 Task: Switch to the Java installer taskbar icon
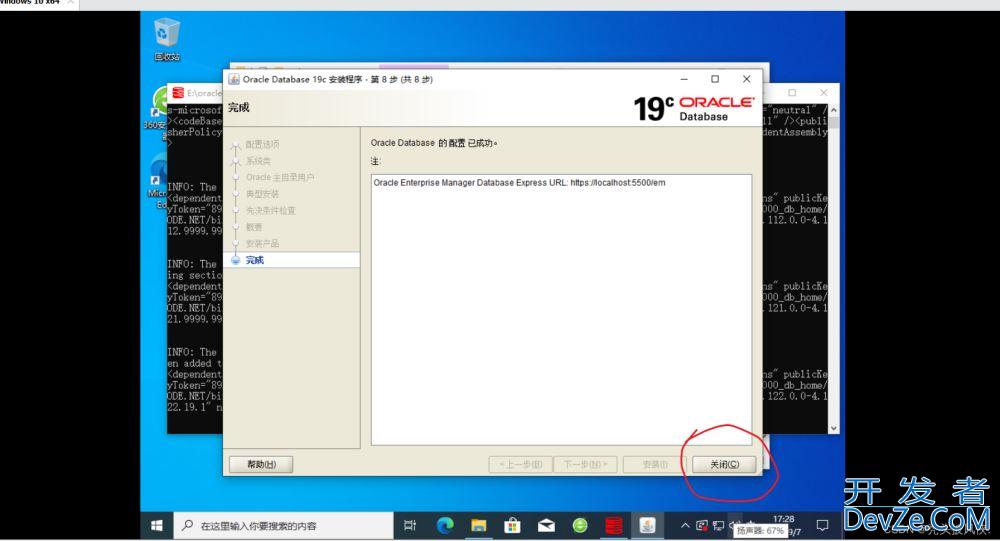click(647, 526)
